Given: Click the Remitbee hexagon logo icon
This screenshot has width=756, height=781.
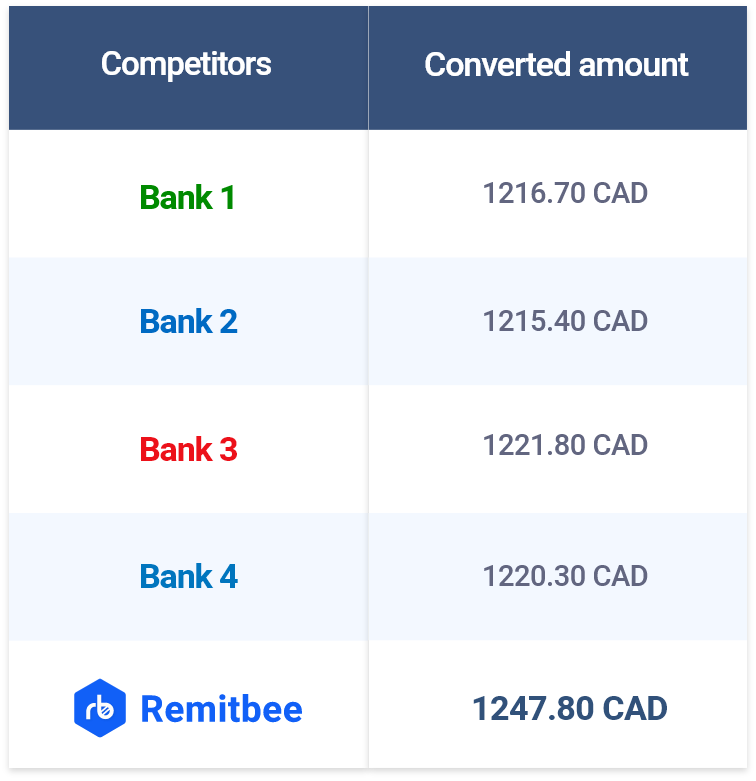Looking at the screenshot, I should pyautogui.click(x=100, y=708).
